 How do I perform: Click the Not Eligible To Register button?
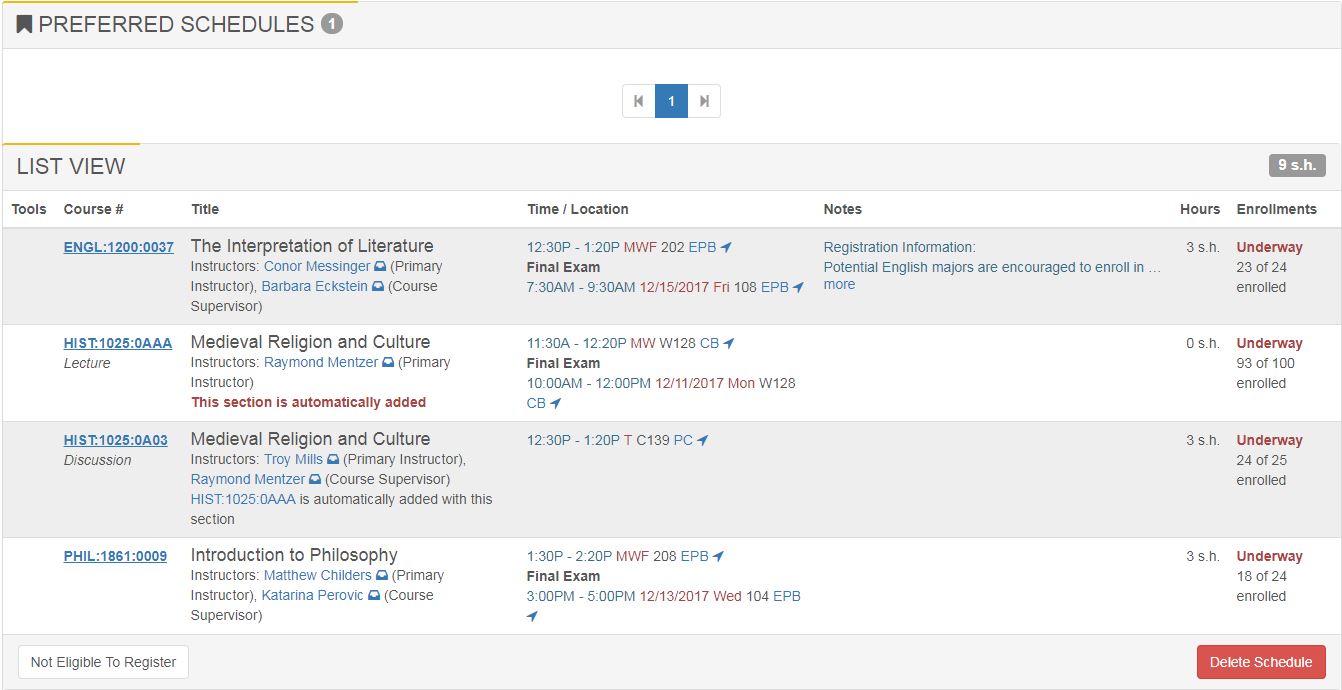tap(104, 662)
